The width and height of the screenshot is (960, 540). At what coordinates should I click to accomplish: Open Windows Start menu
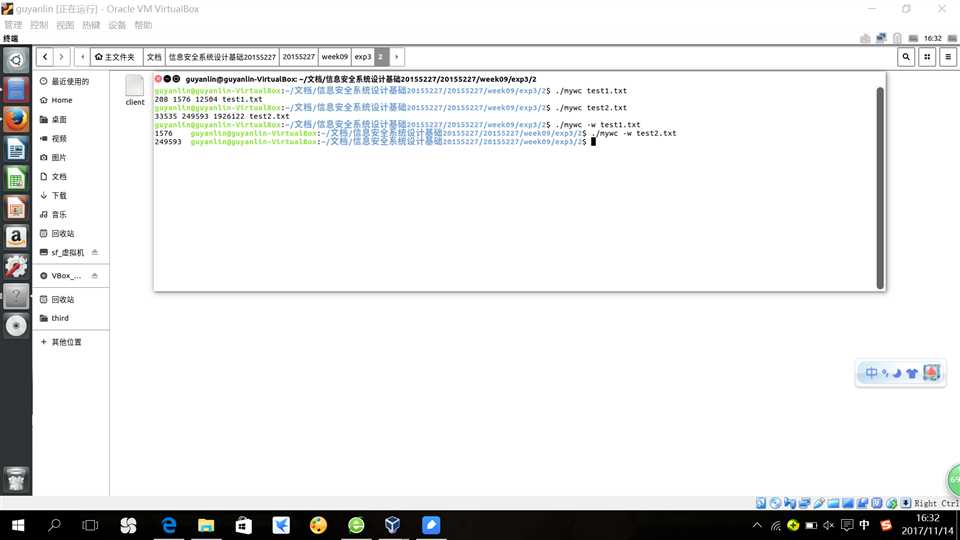coord(18,525)
